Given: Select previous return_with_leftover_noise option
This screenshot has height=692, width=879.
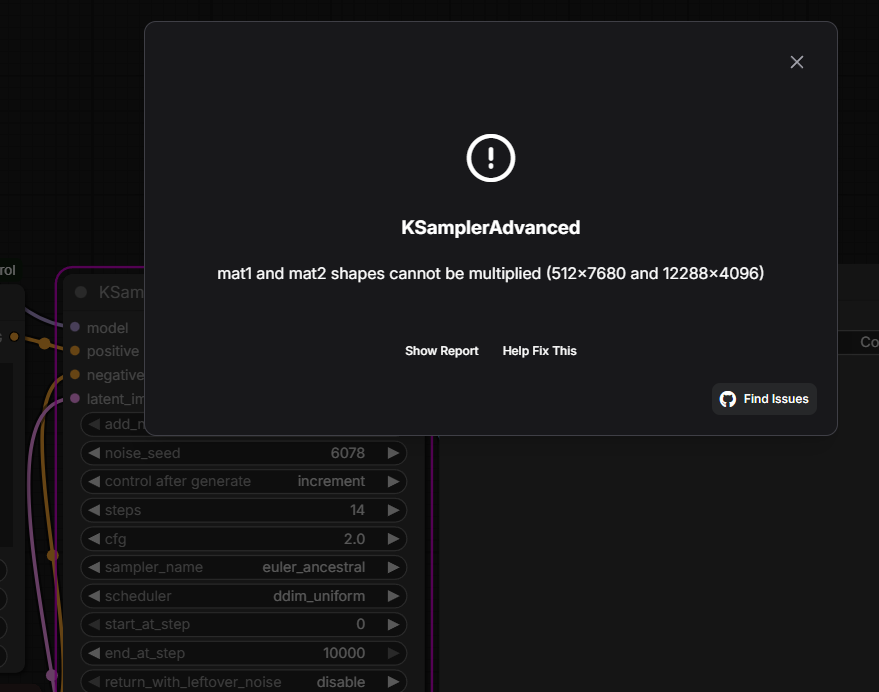Looking at the screenshot, I should (94, 682).
